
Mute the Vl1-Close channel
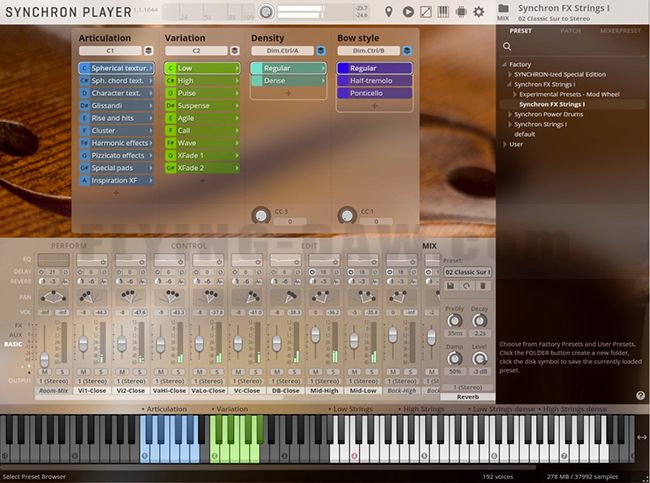[x=83, y=372]
